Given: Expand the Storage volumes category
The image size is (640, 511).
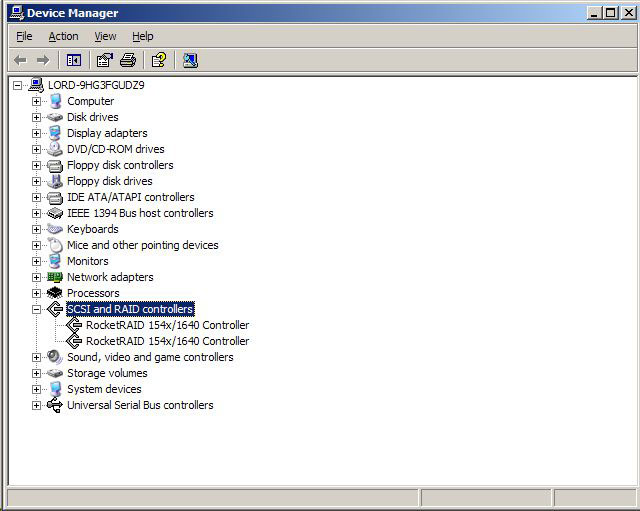Looking at the screenshot, I should pyautogui.click(x=36, y=373).
